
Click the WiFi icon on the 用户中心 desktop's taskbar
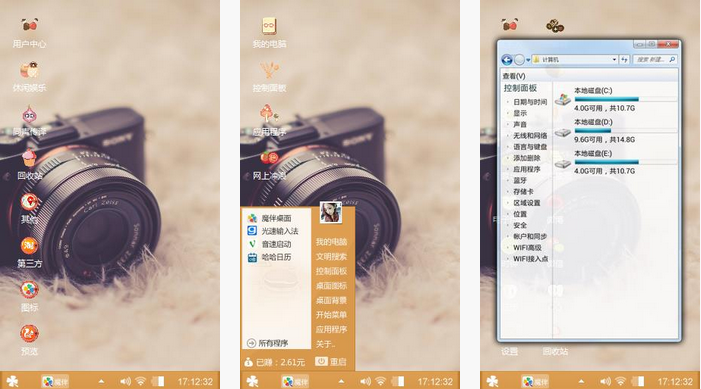tap(141, 381)
